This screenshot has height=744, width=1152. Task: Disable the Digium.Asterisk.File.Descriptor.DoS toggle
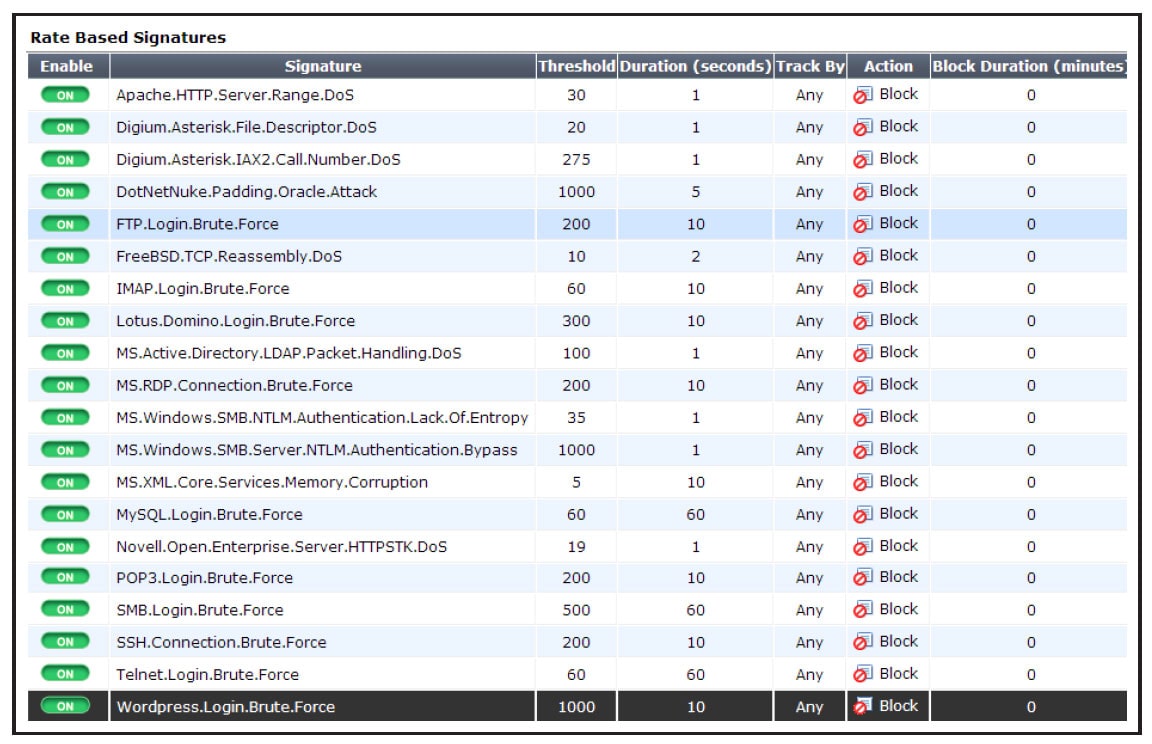(x=66, y=126)
